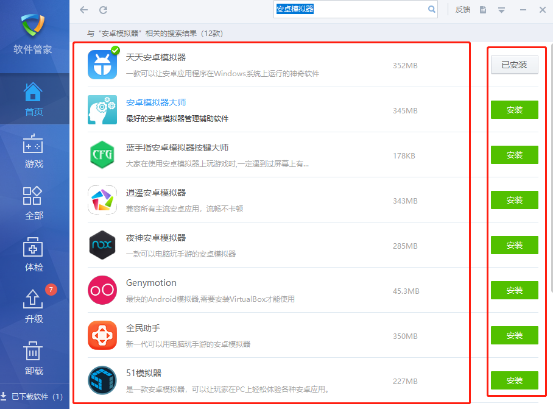
Task: Refresh the search results page
Action: point(103,10)
